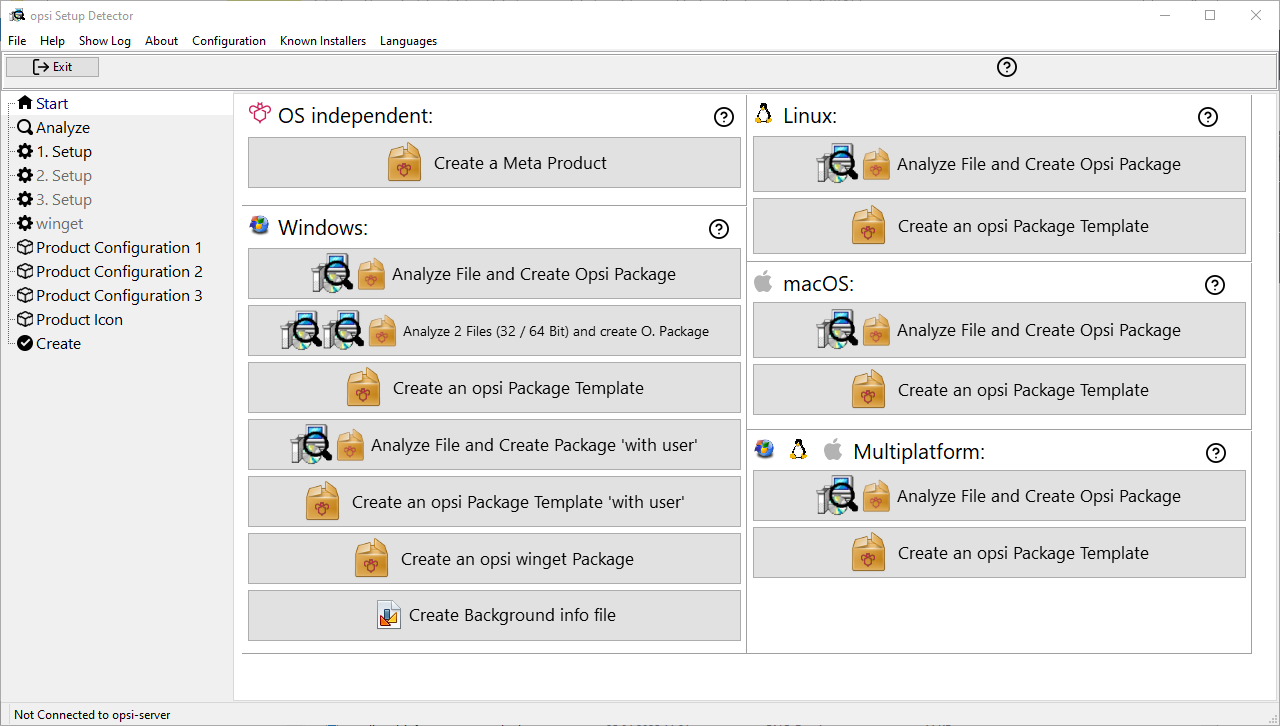
Task: Select Create in the sidebar tree
Action: [x=58, y=343]
